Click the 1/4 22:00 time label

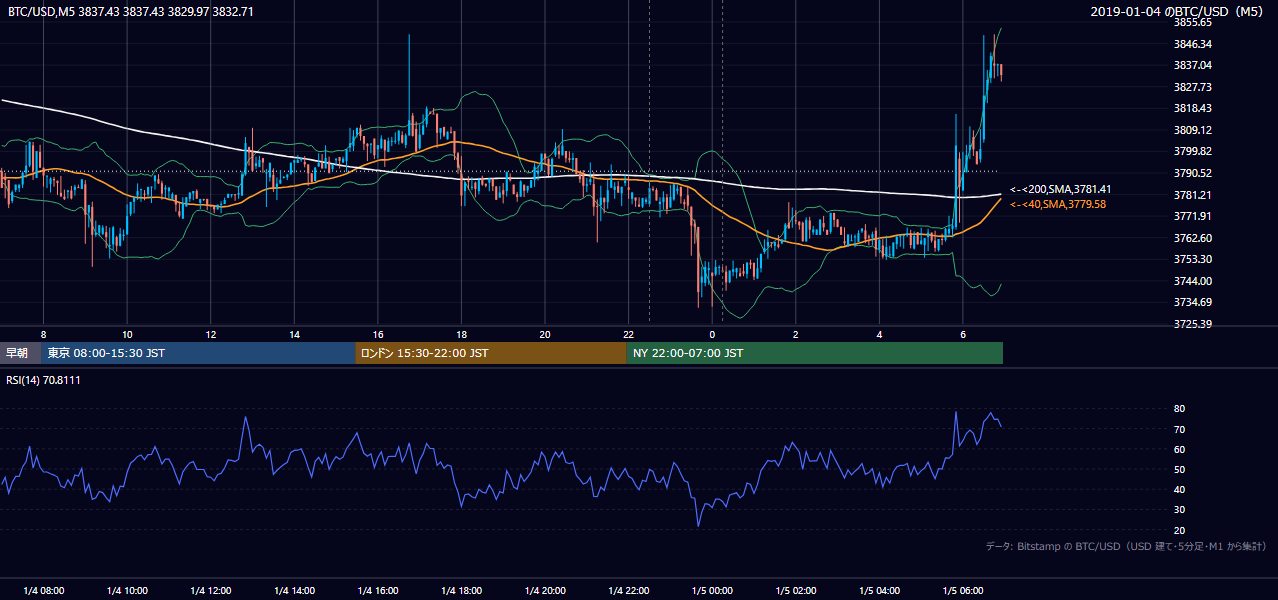pos(629,590)
